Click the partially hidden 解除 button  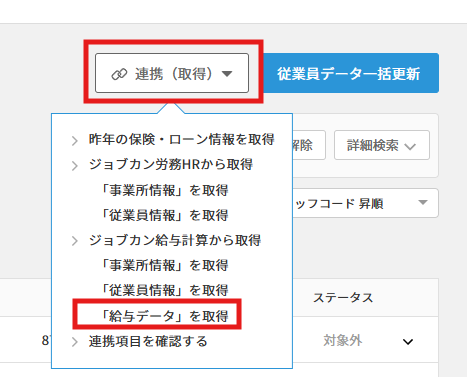[309, 145]
